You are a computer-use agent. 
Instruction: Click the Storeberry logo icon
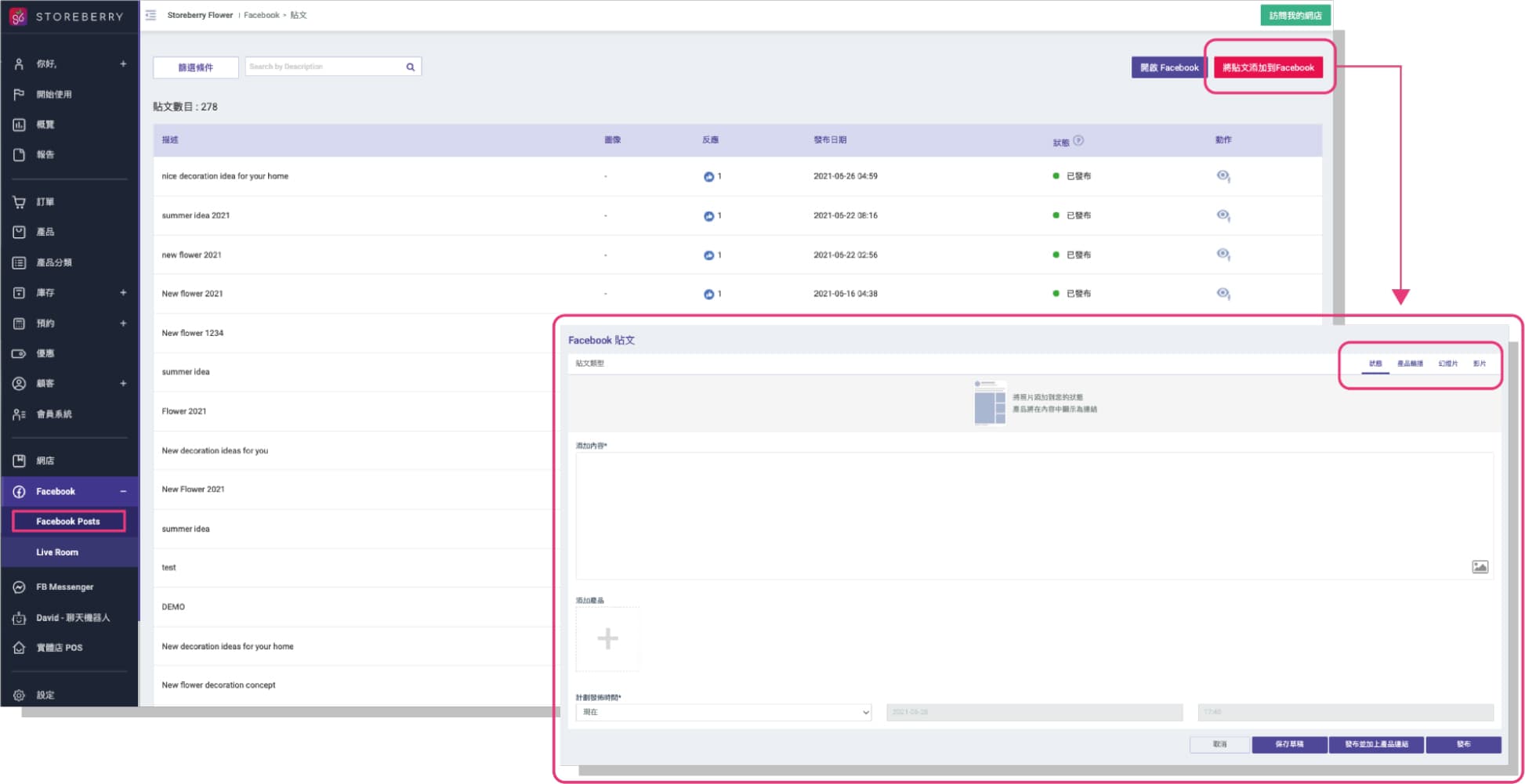click(18, 16)
